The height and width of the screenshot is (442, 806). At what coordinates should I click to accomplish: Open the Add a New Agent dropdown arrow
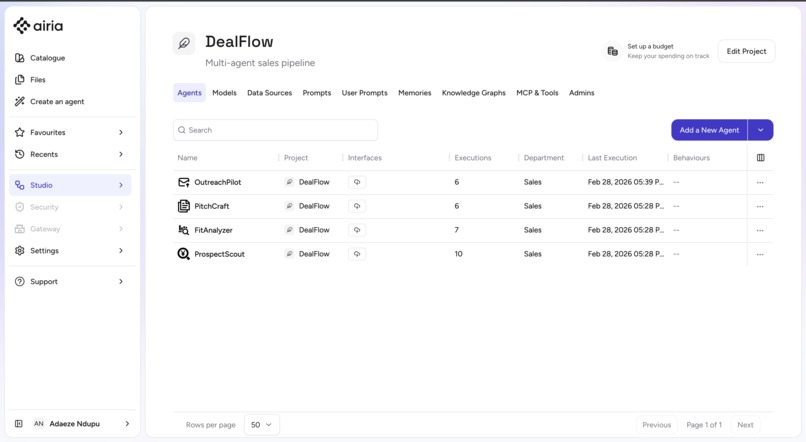coord(760,130)
